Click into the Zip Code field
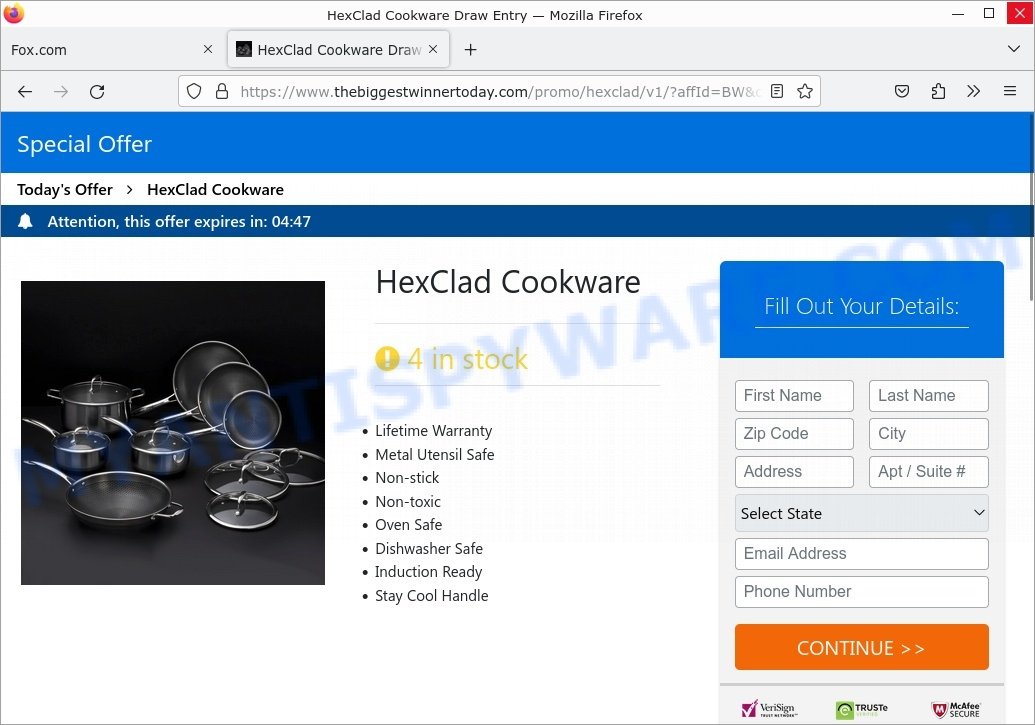1035x725 pixels. (794, 434)
